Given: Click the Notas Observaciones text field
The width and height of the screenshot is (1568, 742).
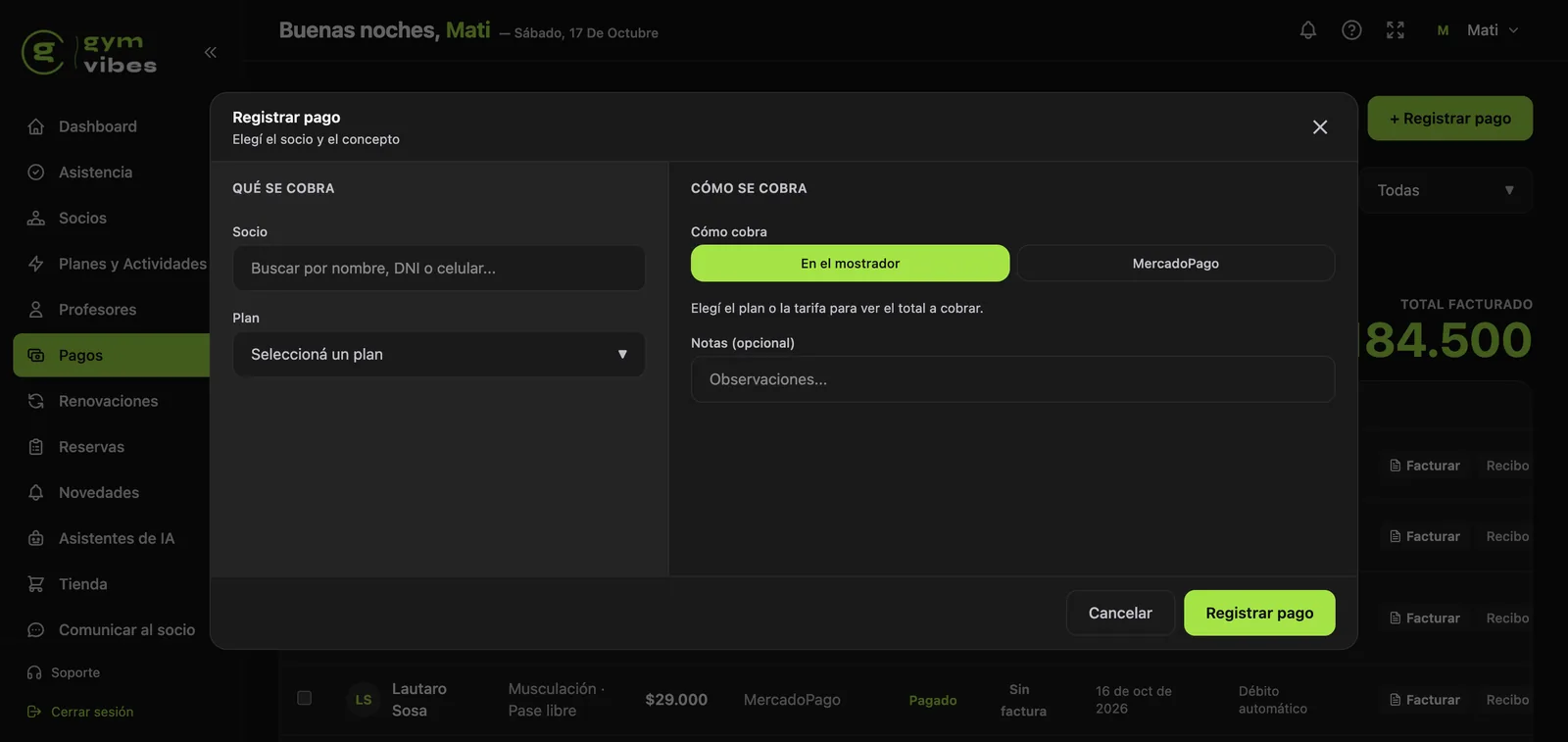Looking at the screenshot, I should click(x=1012, y=379).
